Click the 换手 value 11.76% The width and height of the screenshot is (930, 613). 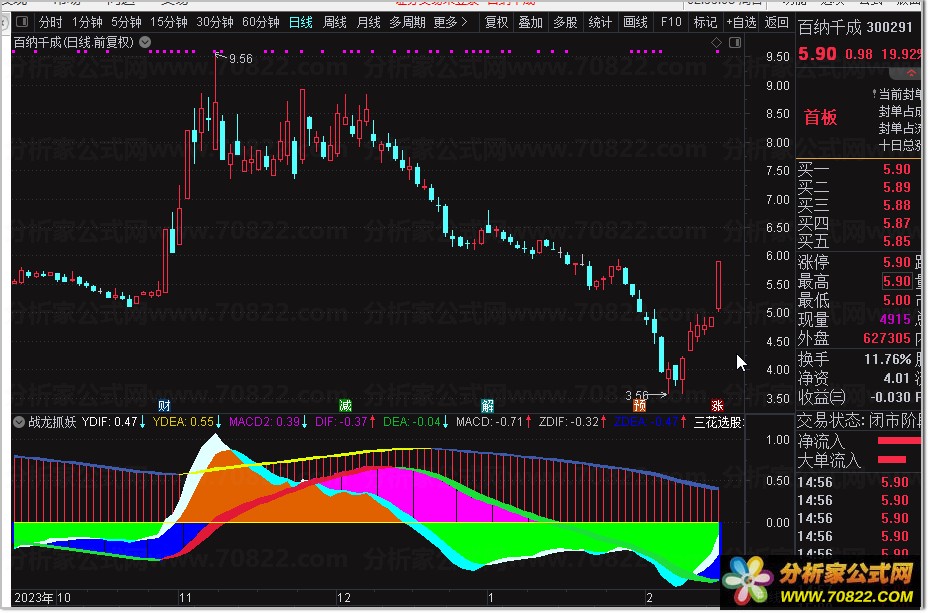tap(887, 359)
